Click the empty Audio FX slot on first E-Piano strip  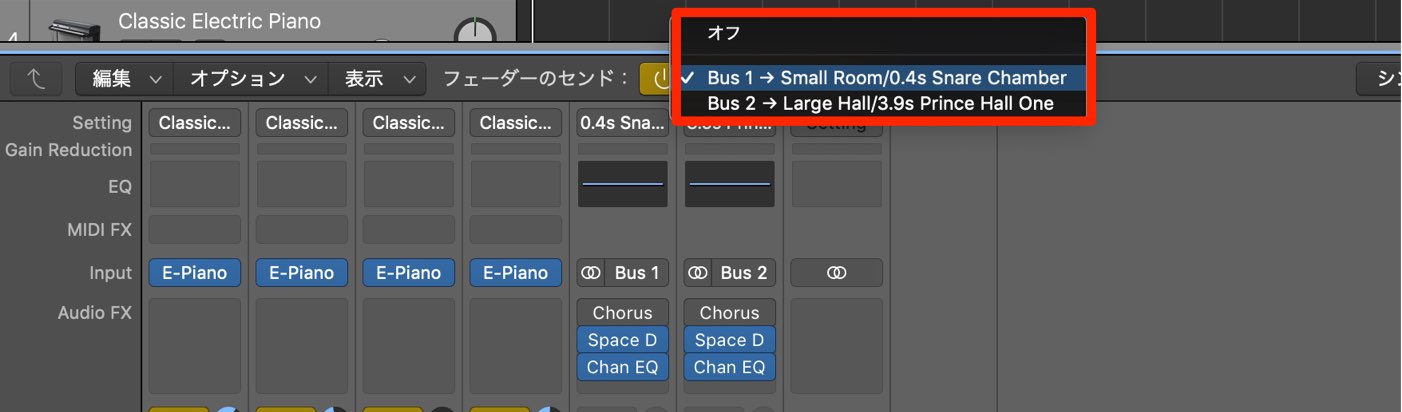pos(195,345)
